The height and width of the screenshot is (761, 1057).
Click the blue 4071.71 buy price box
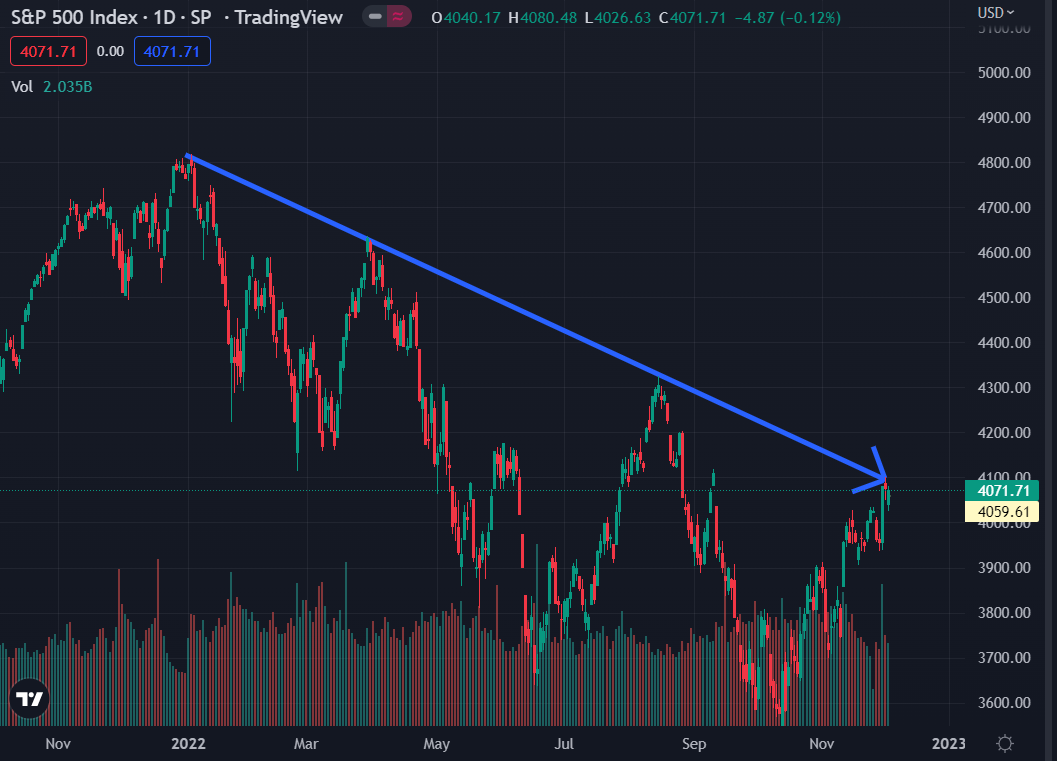click(x=172, y=51)
